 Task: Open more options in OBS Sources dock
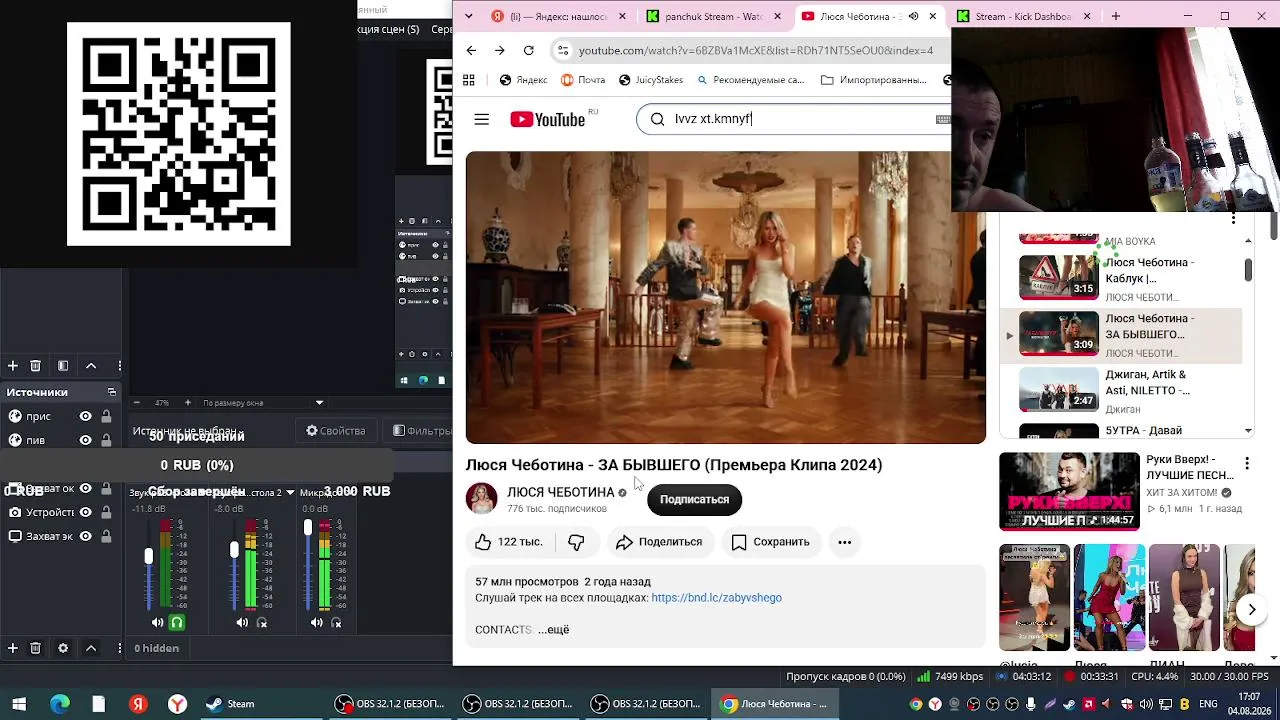119,648
